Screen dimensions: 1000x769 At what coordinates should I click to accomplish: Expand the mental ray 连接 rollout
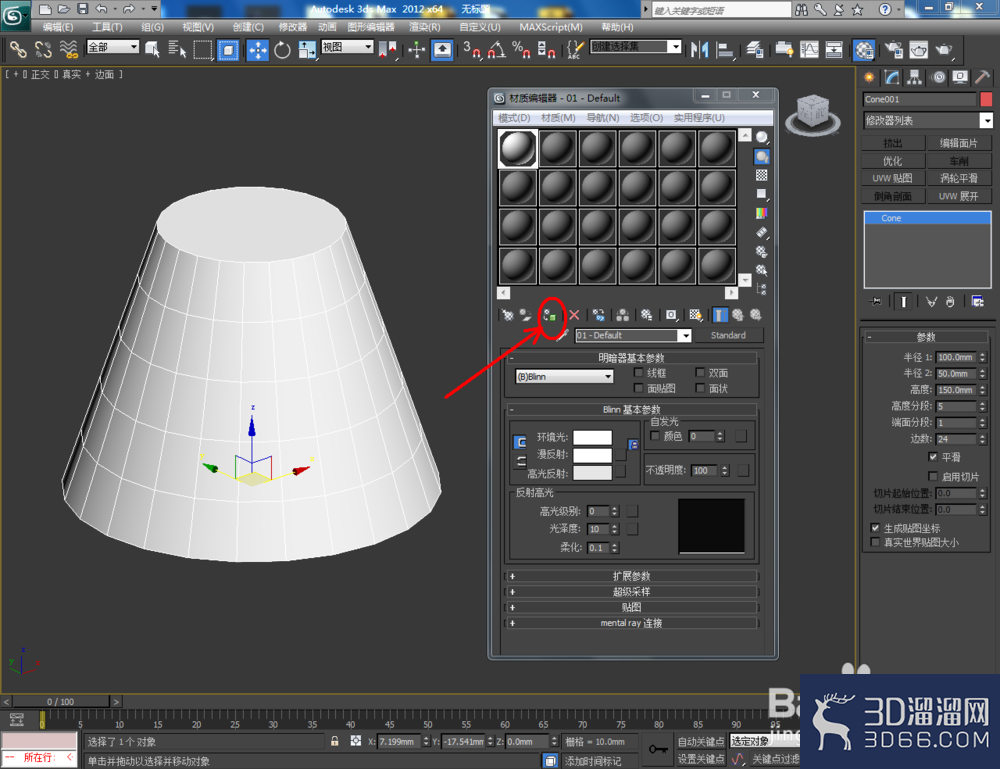pos(631,623)
